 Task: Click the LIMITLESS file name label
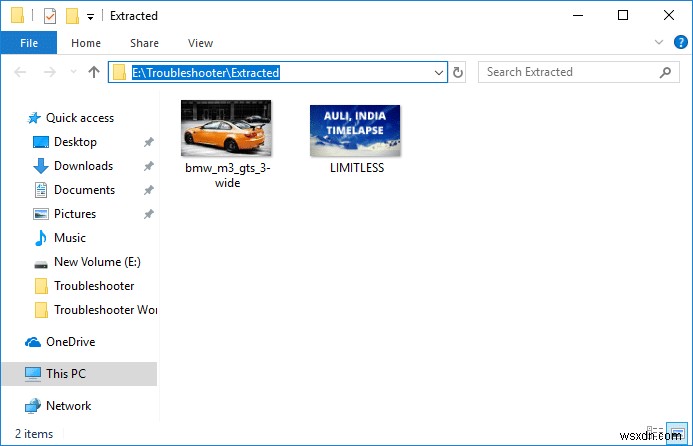click(x=357, y=168)
